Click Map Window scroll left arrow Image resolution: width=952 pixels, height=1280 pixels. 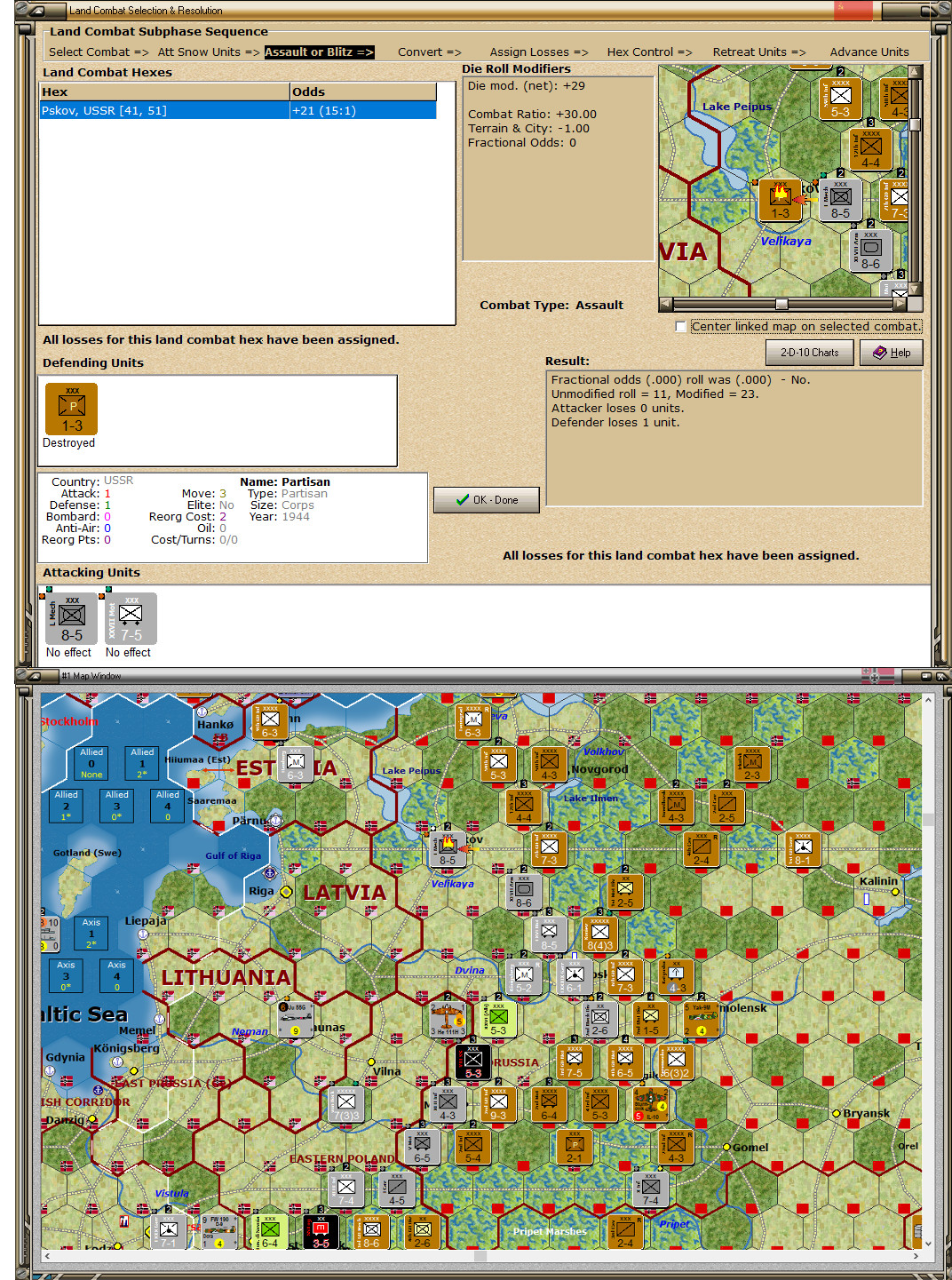point(48,1256)
